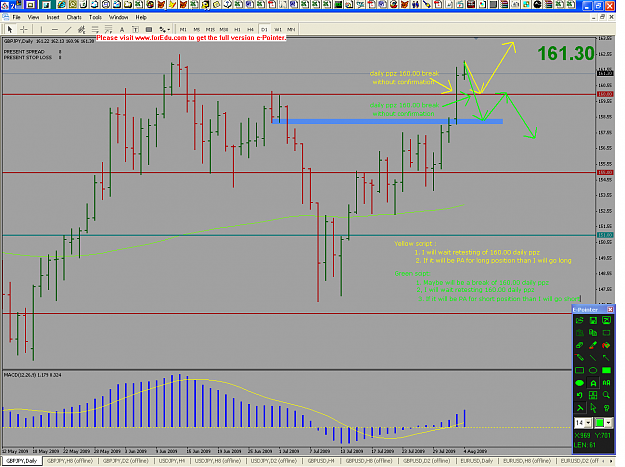
Task: Switch to GBPJPY,H8 (offline) chart tab
Action: tap(70, 461)
